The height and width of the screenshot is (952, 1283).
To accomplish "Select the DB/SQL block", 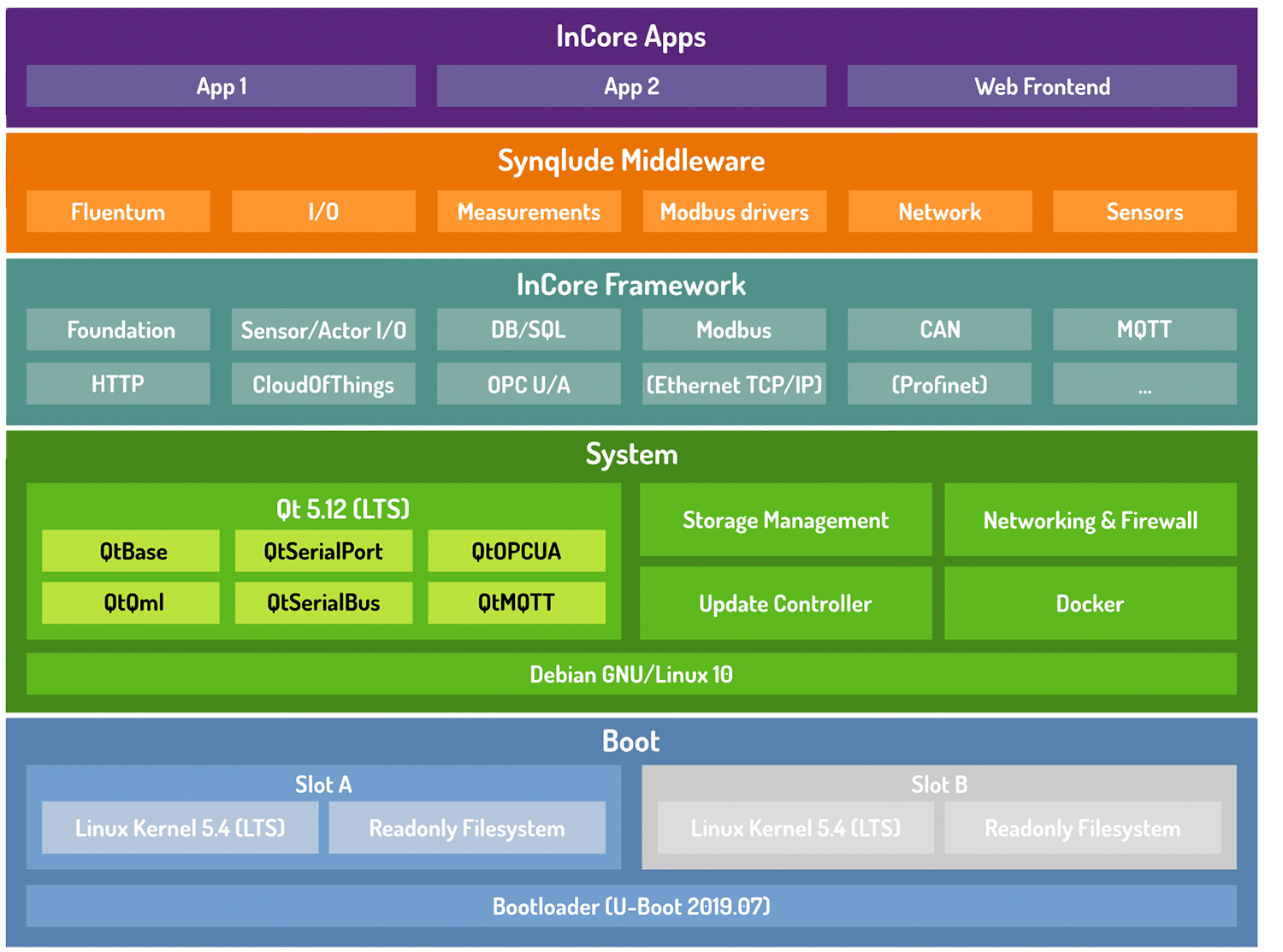I will 529,329.
